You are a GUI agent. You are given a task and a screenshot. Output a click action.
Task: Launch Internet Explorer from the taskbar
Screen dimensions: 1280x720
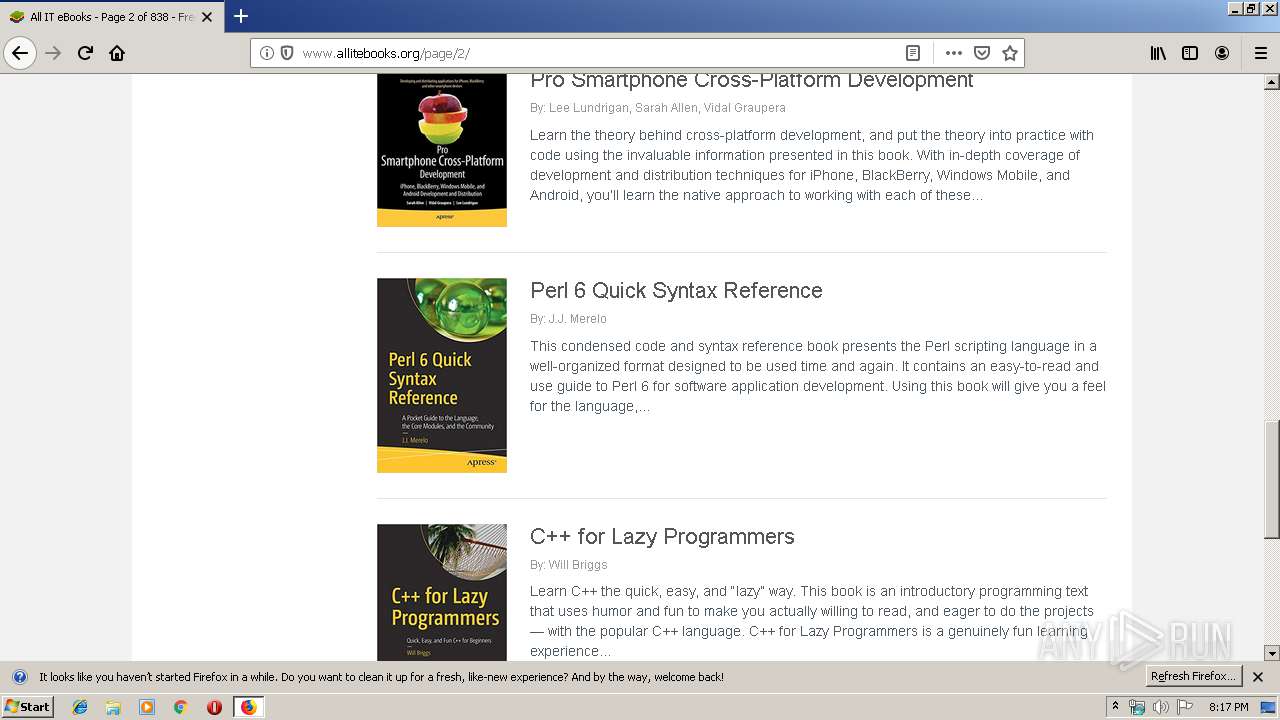tap(80, 707)
